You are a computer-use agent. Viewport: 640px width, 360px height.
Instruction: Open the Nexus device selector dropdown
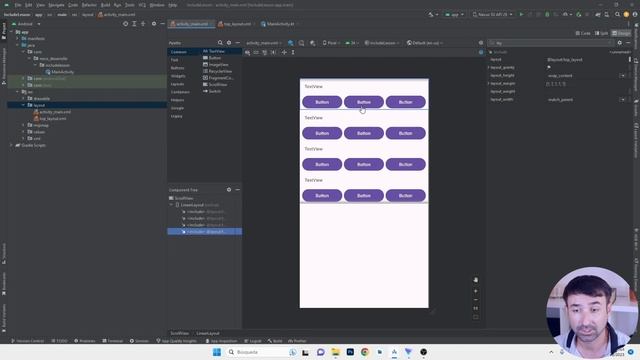tap(493, 14)
